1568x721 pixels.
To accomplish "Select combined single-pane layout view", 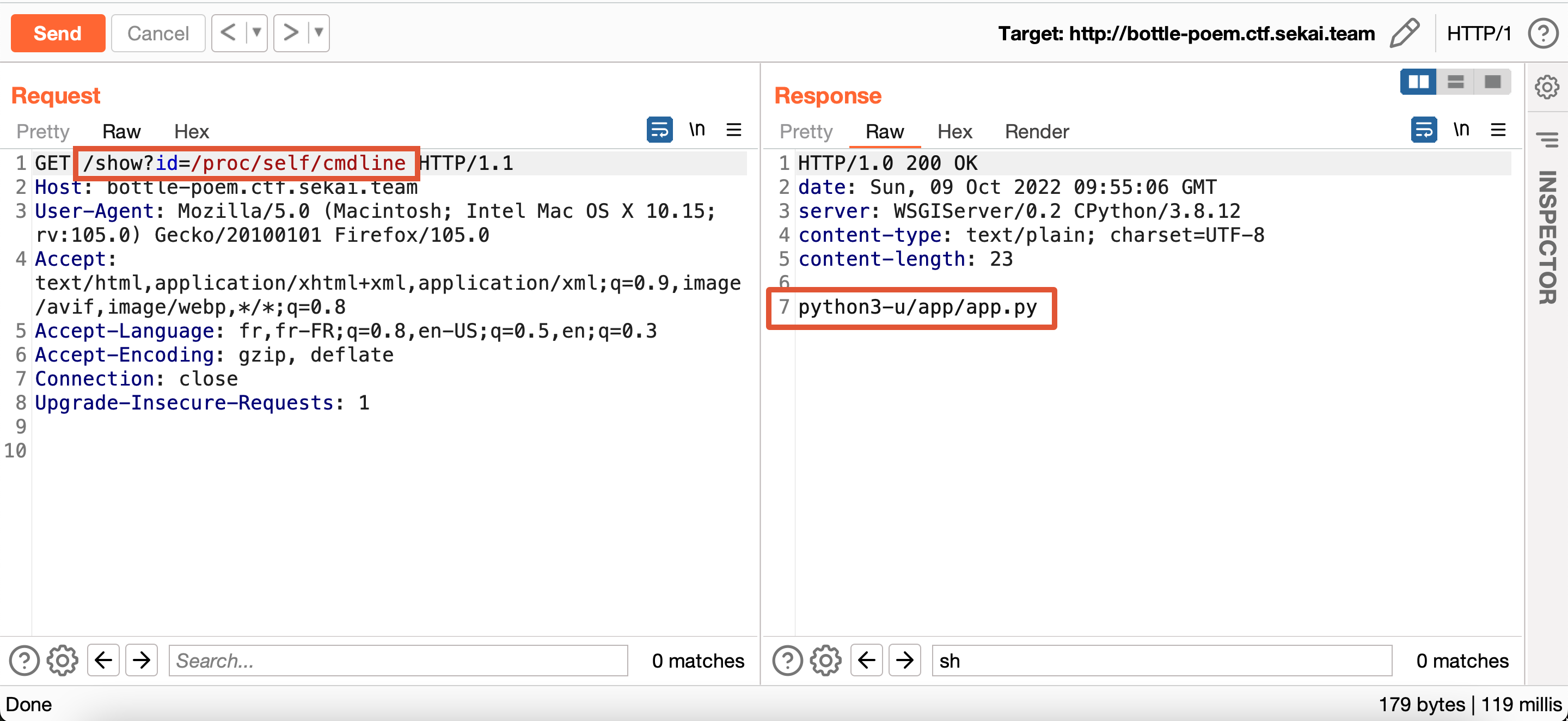I will tap(1492, 82).
